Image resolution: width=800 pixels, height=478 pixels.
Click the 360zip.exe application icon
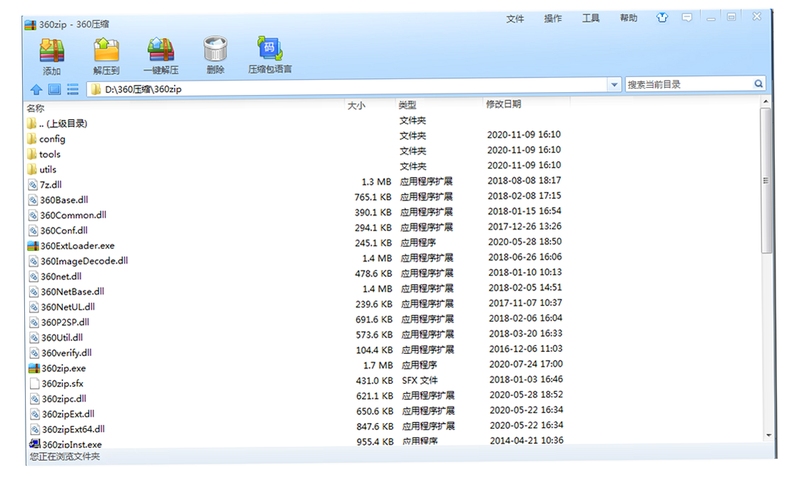tap(34, 368)
